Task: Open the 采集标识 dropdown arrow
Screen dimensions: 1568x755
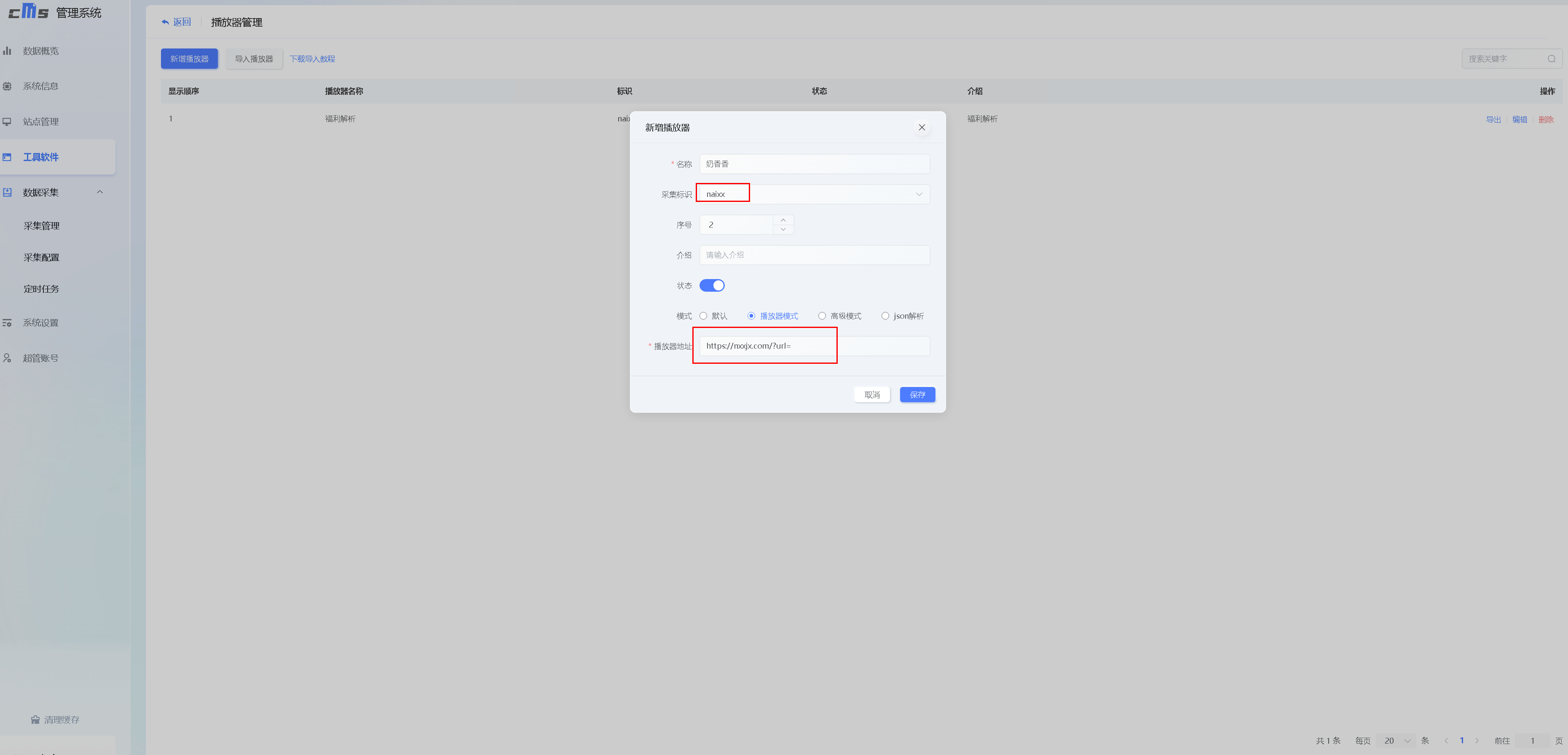Action: click(919, 194)
